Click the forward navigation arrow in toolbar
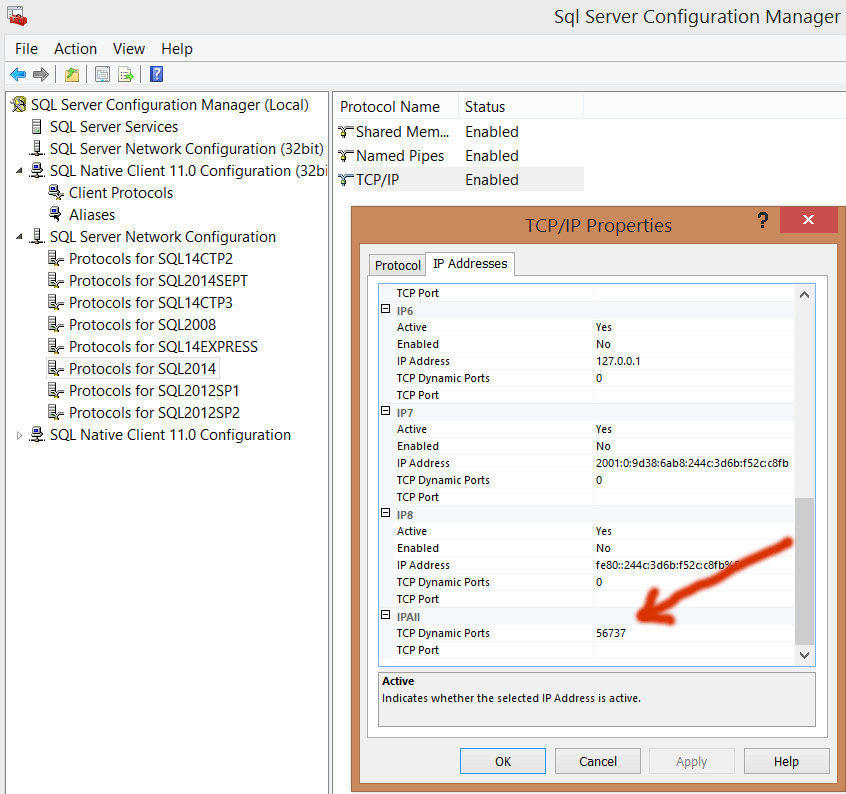 pyautogui.click(x=39, y=74)
